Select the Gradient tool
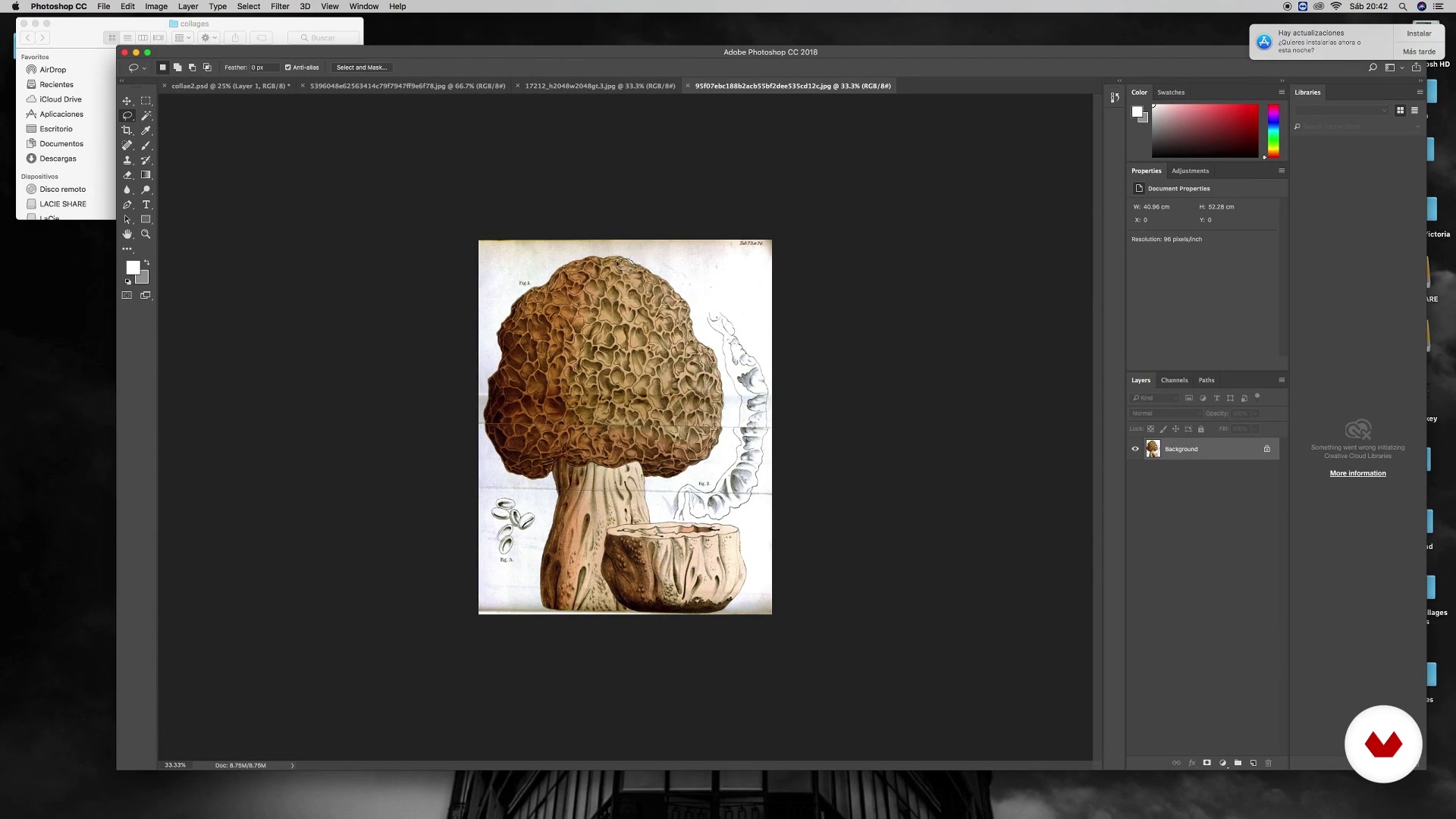1456x819 pixels. 146,175
